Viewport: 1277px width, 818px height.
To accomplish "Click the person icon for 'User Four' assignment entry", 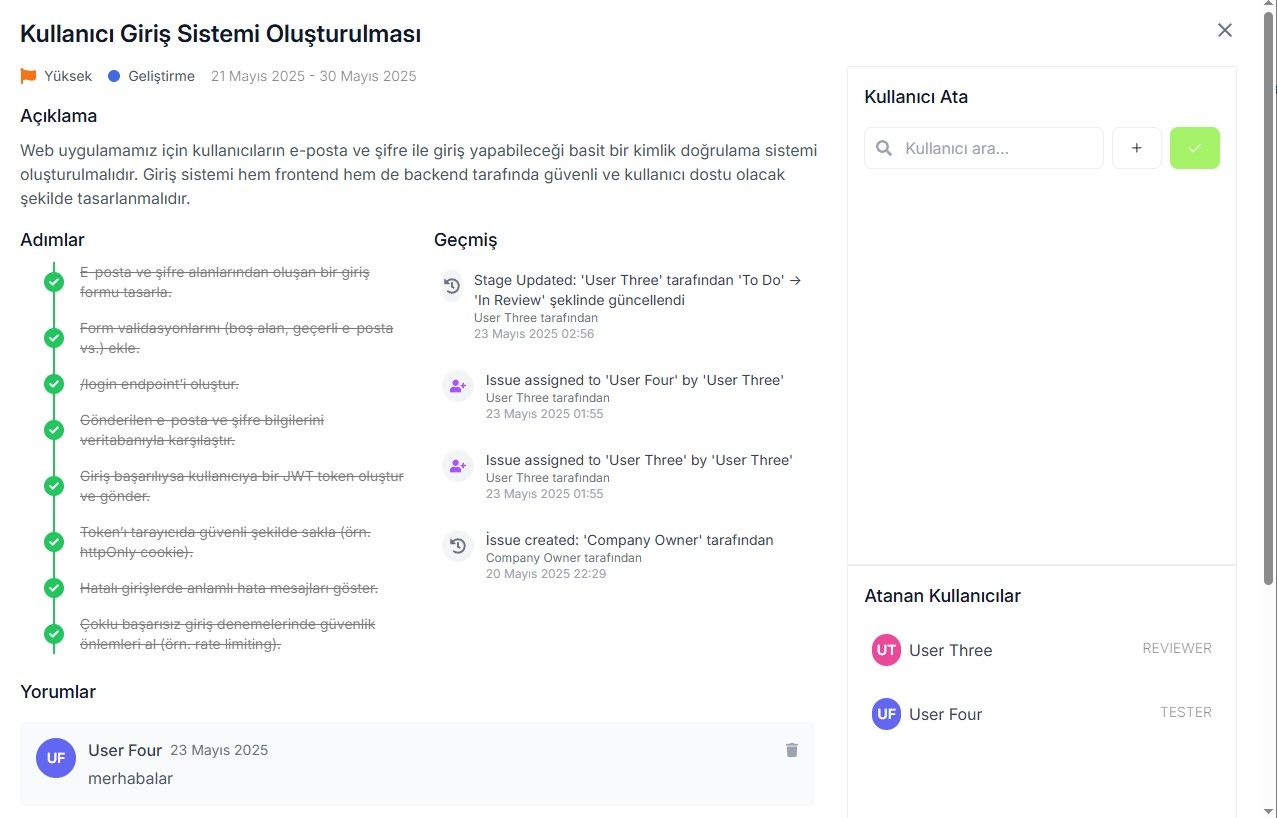I will [x=458, y=386].
